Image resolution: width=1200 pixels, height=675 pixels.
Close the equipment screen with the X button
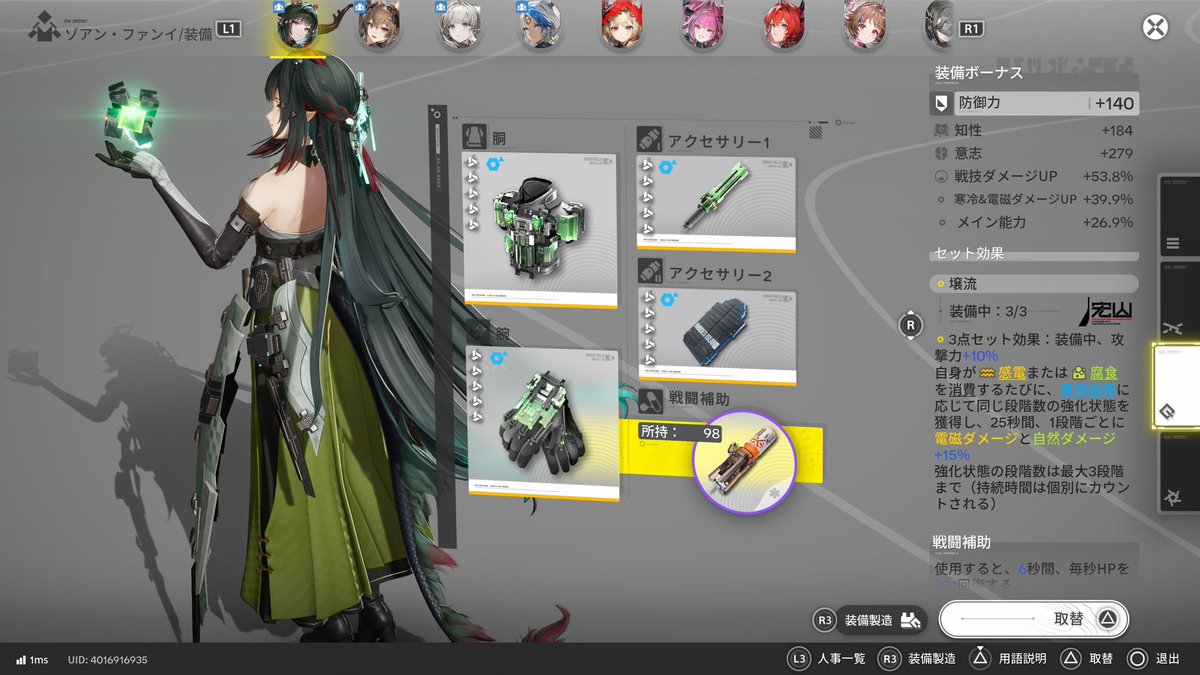(x=1156, y=28)
